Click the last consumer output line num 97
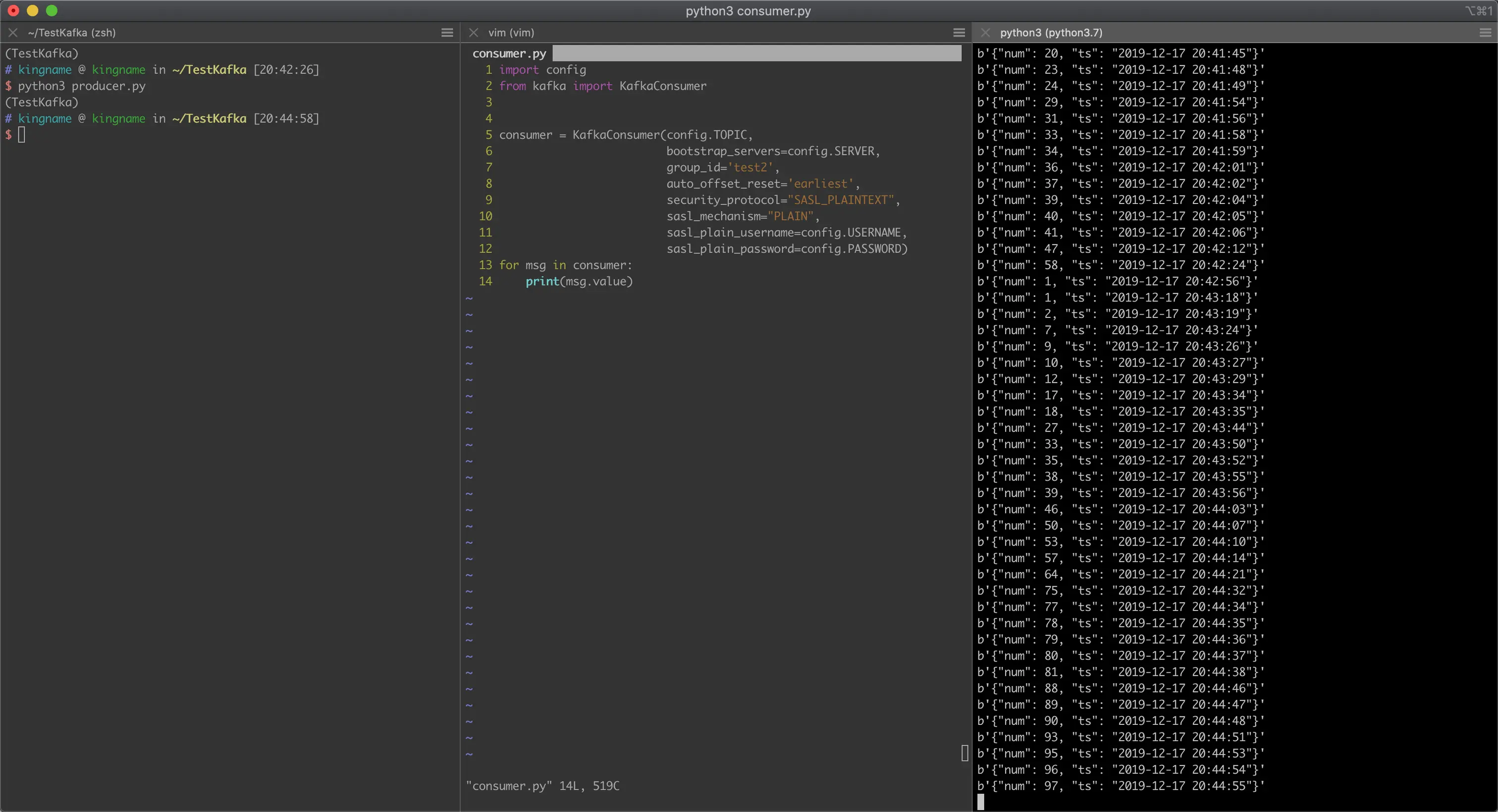The height and width of the screenshot is (812, 1498). pos(1120,786)
